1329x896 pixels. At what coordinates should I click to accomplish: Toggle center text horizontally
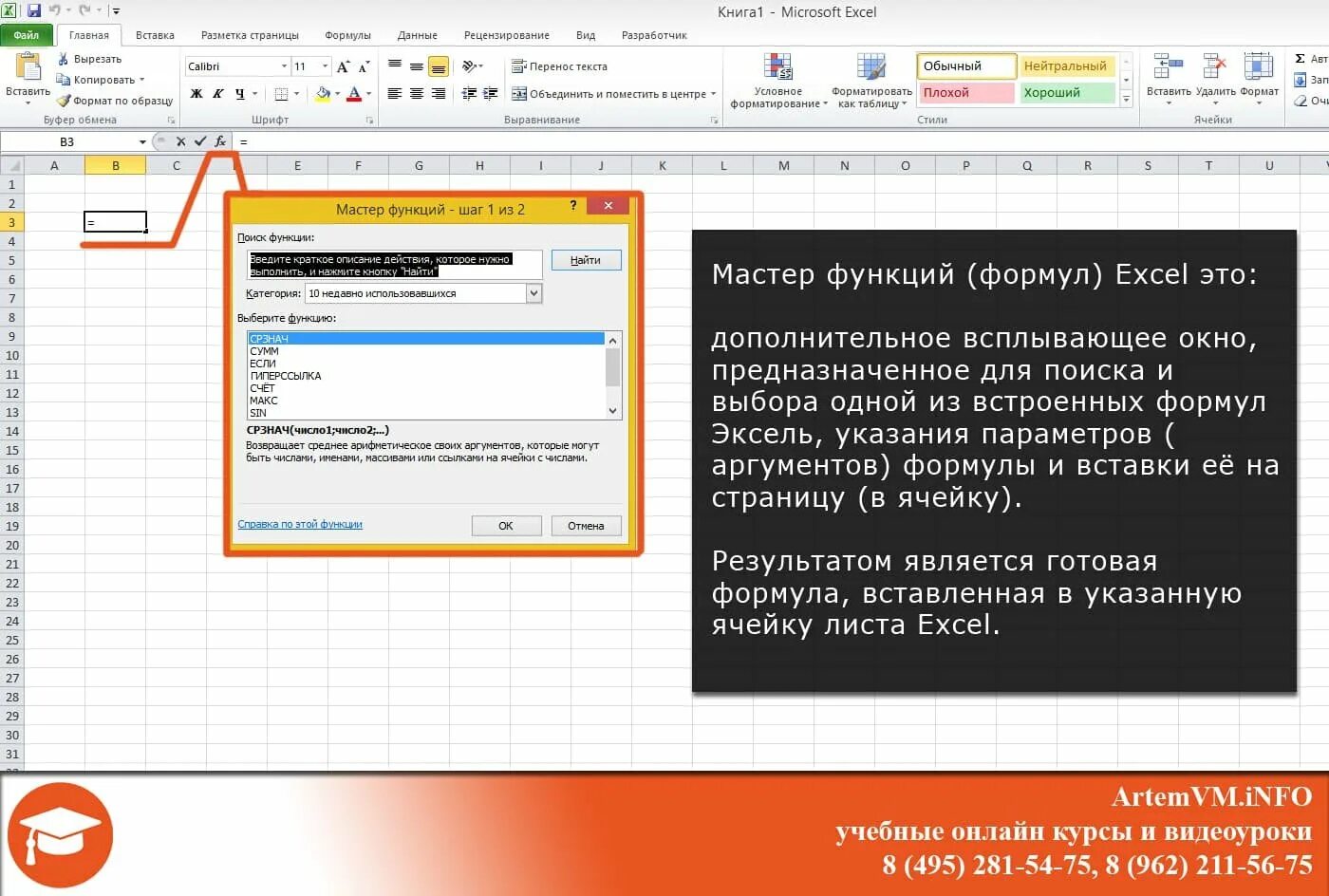(x=417, y=94)
